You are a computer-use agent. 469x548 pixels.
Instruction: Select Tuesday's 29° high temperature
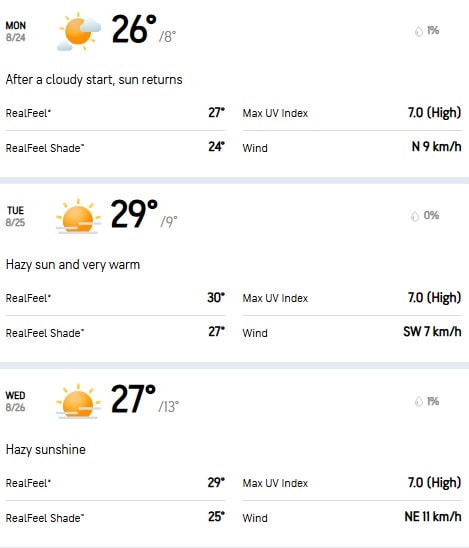[134, 214]
